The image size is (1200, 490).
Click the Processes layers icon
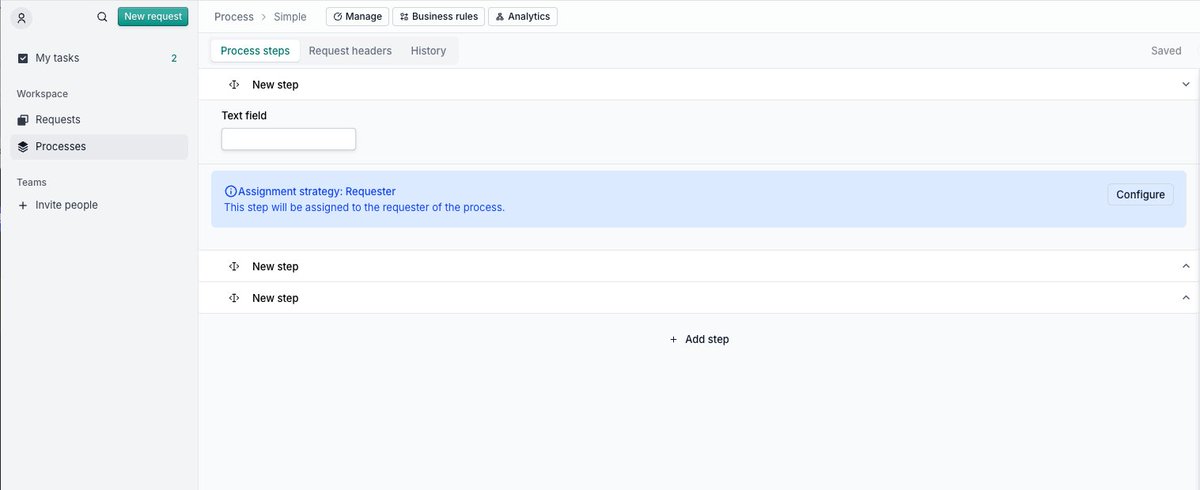click(23, 146)
